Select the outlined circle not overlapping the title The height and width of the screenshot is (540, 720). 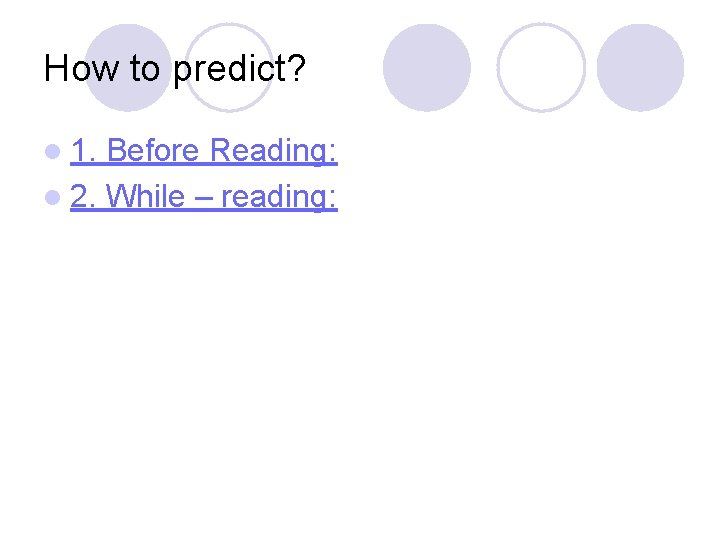point(541,68)
